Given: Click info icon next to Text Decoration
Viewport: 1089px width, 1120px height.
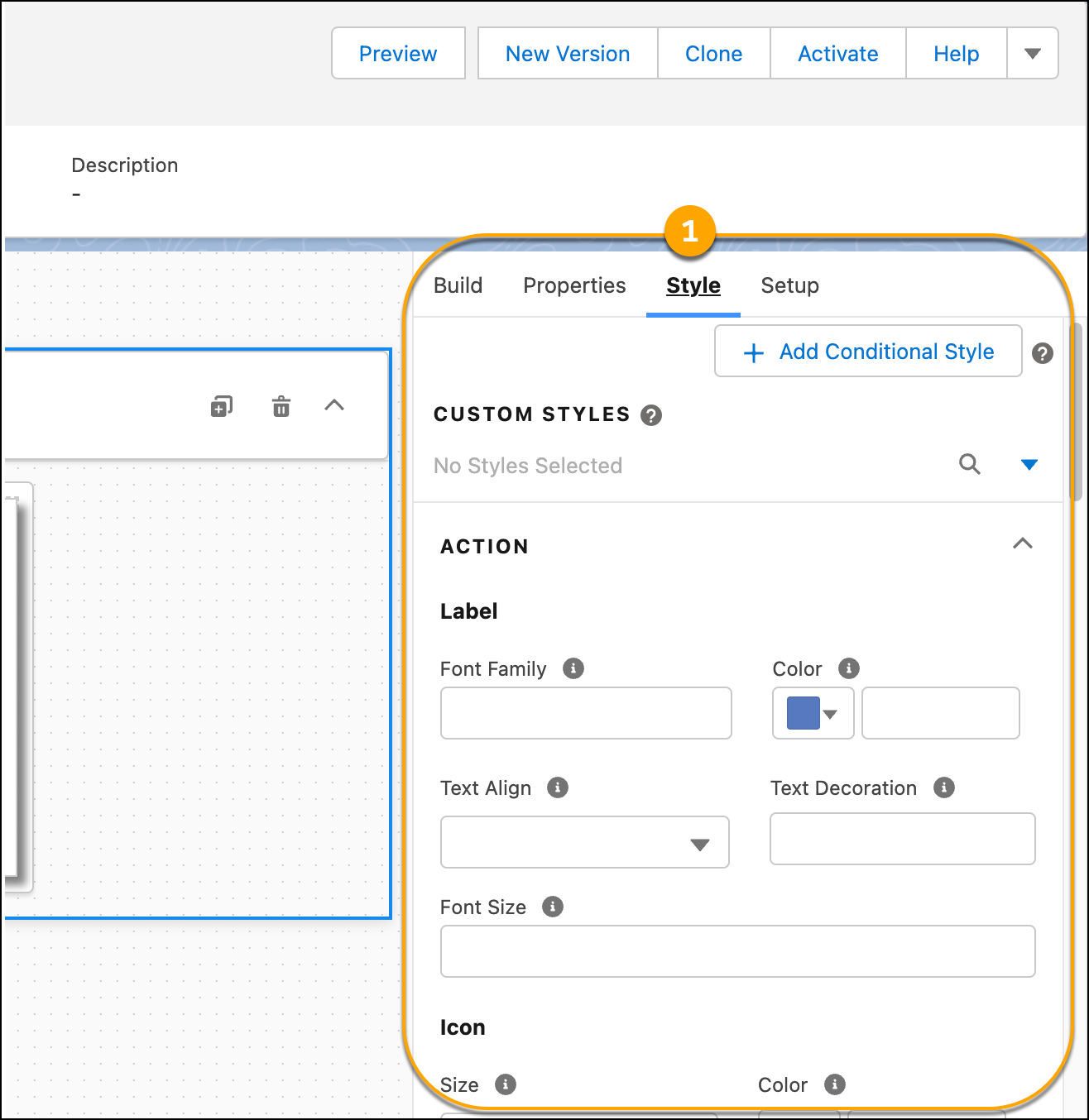Looking at the screenshot, I should click(944, 787).
